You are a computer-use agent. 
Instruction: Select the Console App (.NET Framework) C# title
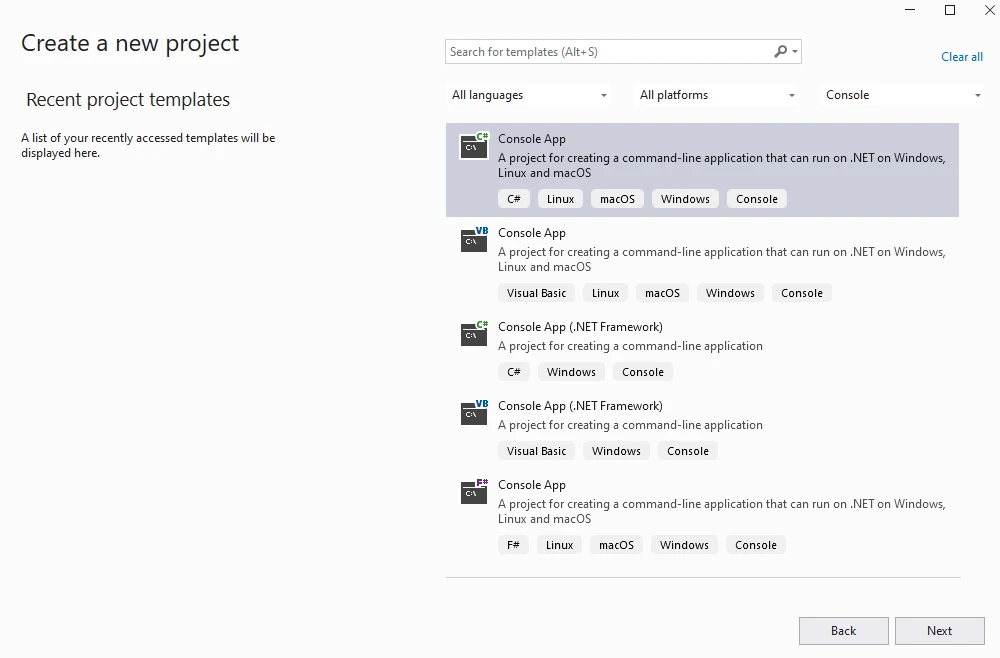point(580,327)
